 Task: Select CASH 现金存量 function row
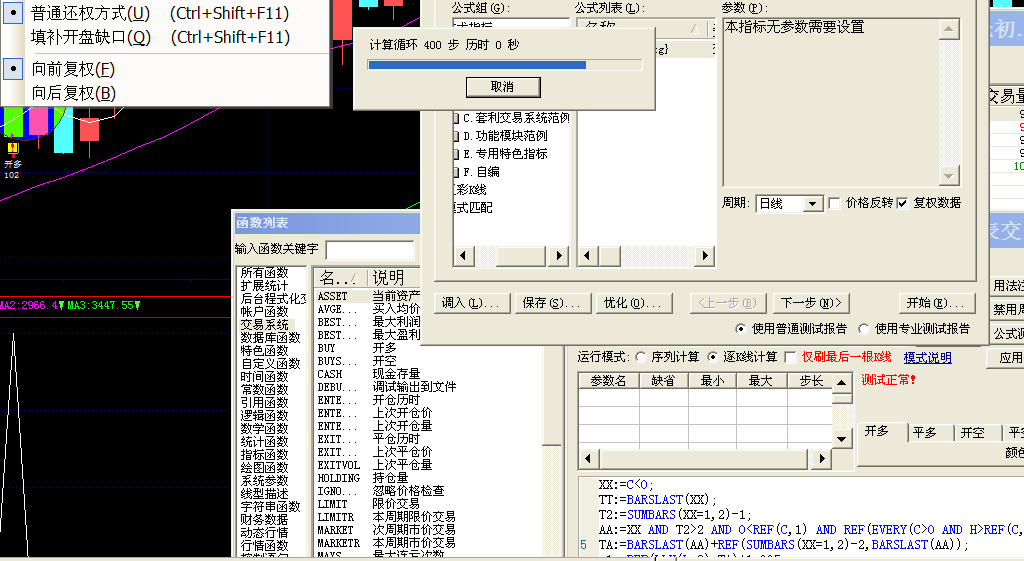coord(369,374)
